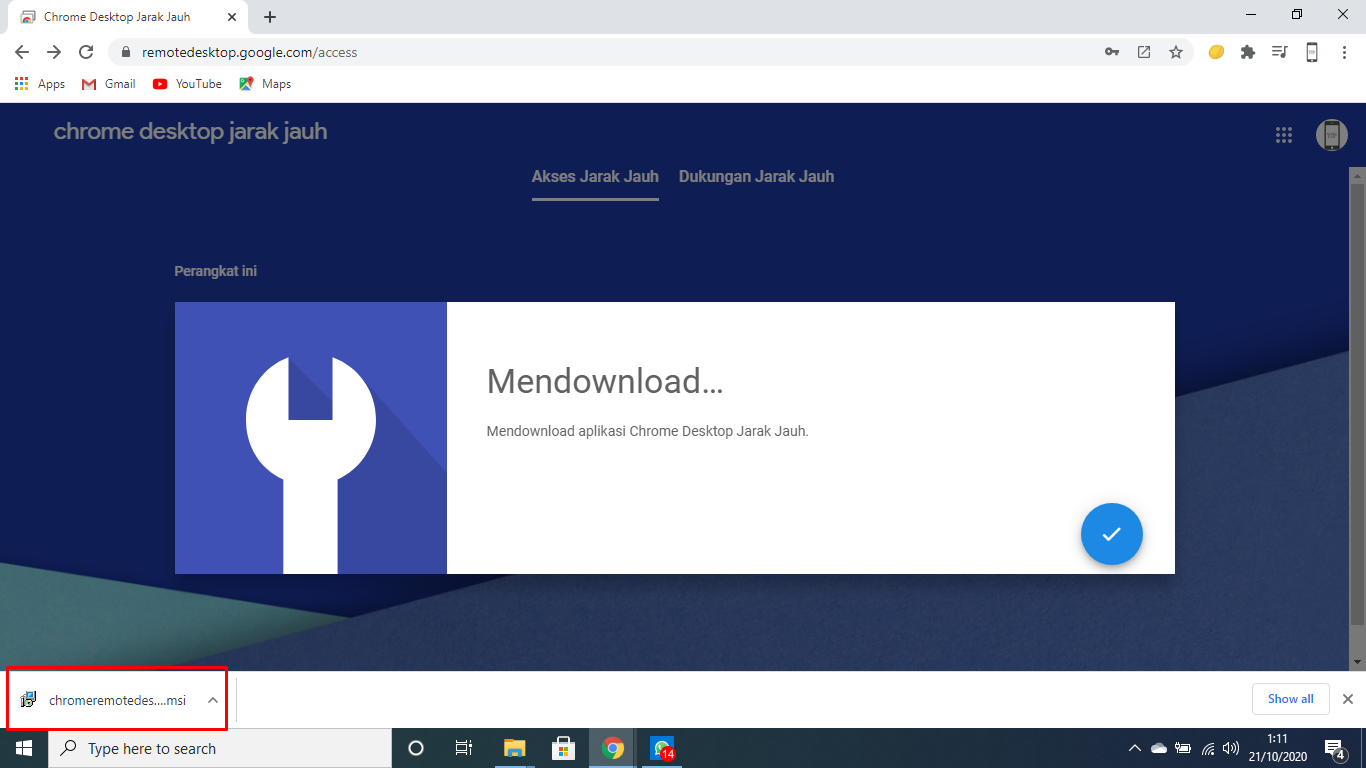1366x768 pixels.
Task: Open the Wi-Fi network tray icon
Action: tap(1208, 748)
